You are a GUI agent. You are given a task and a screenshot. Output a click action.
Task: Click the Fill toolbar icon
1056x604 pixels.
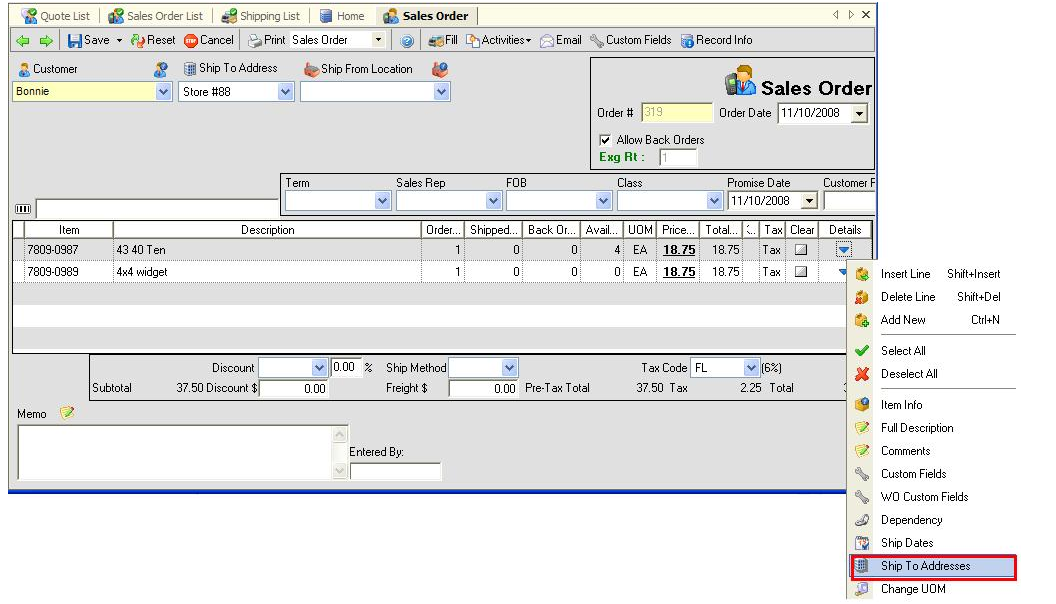coord(443,40)
